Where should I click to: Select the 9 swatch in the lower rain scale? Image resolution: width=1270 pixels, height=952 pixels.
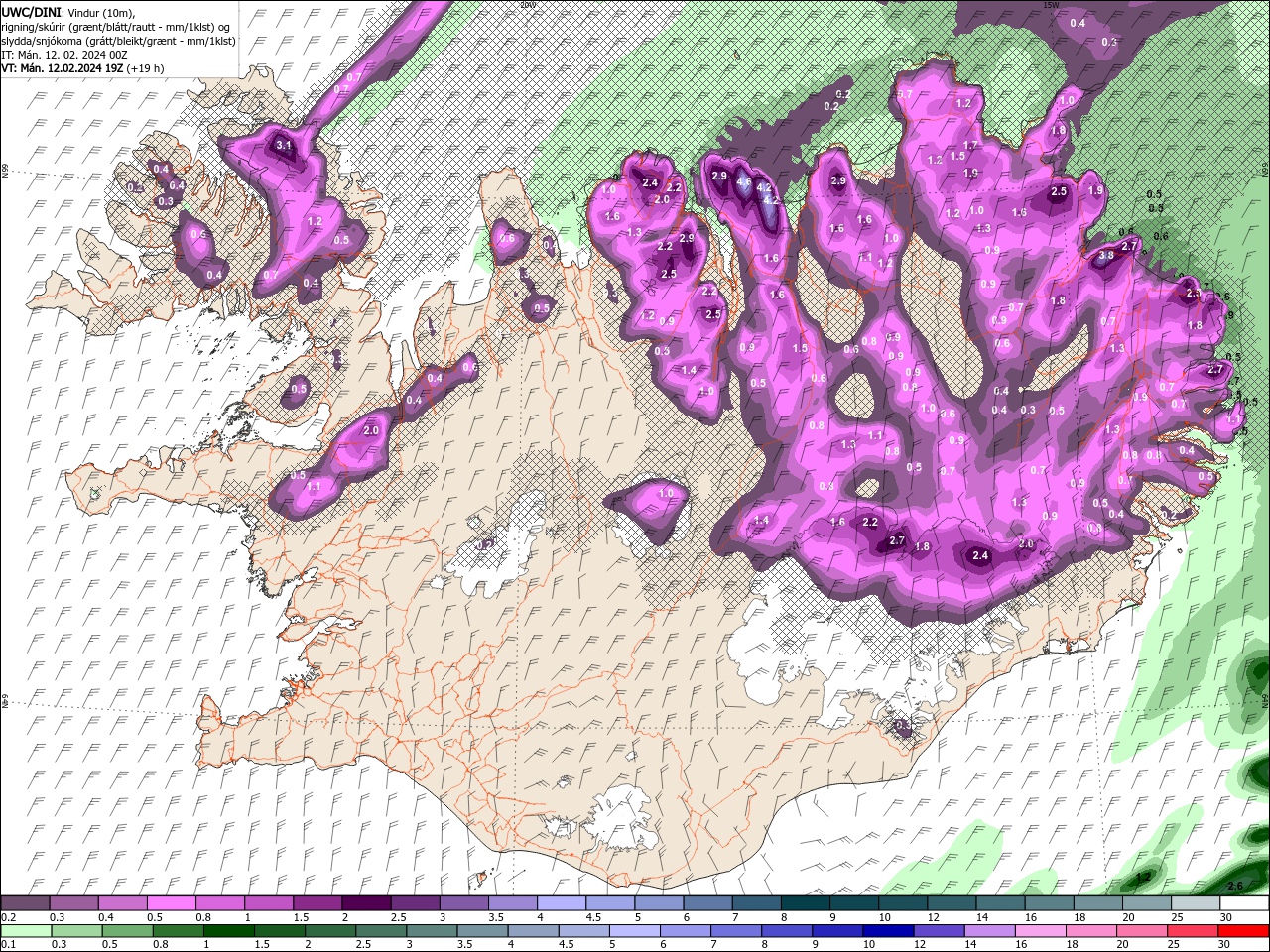click(837, 931)
